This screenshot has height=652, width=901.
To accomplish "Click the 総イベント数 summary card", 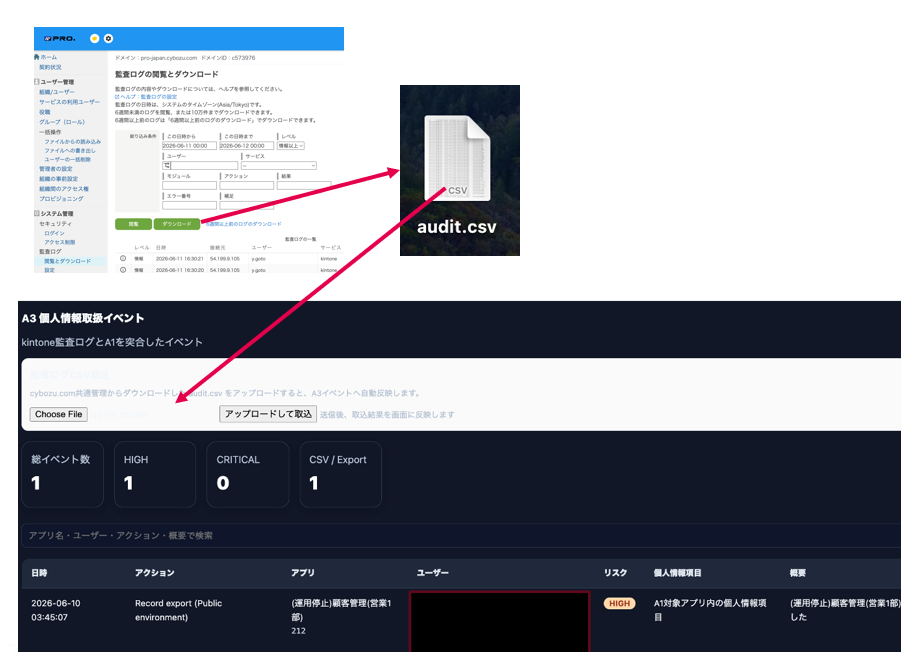I will coord(63,474).
